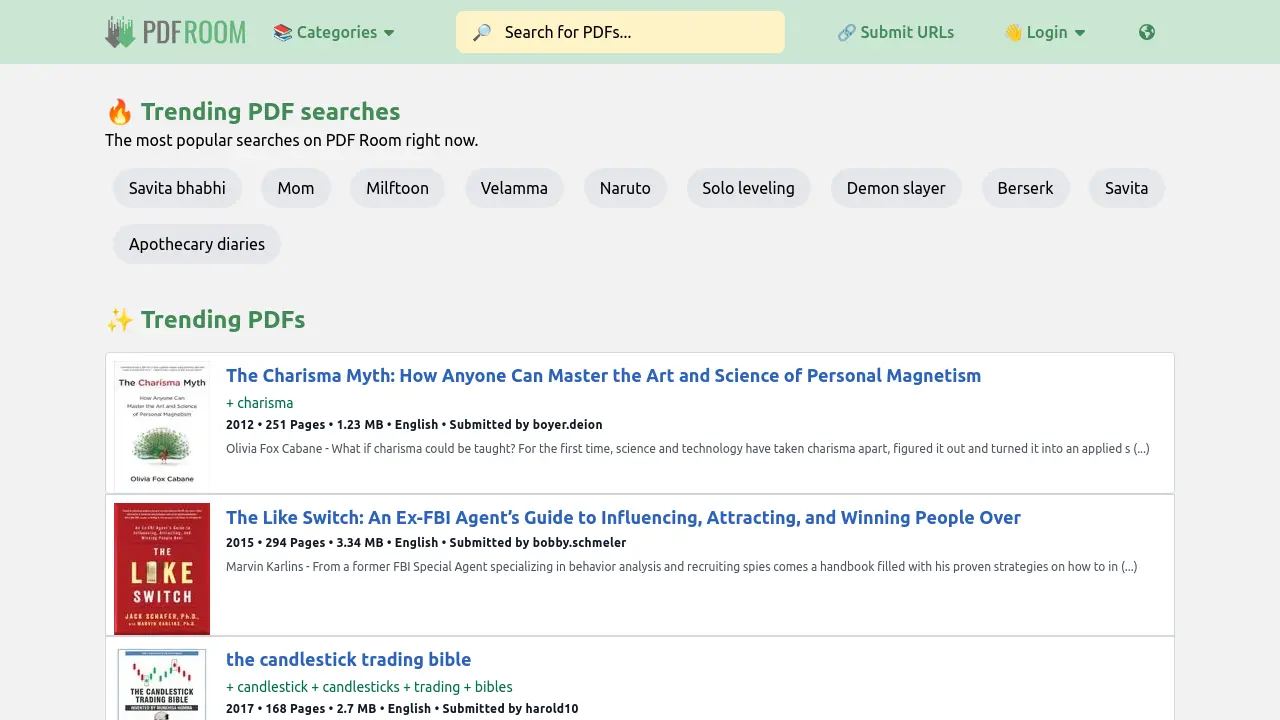Select the Naruto trending search
The height and width of the screenshot is (720, 1280).
pos(625,188)
